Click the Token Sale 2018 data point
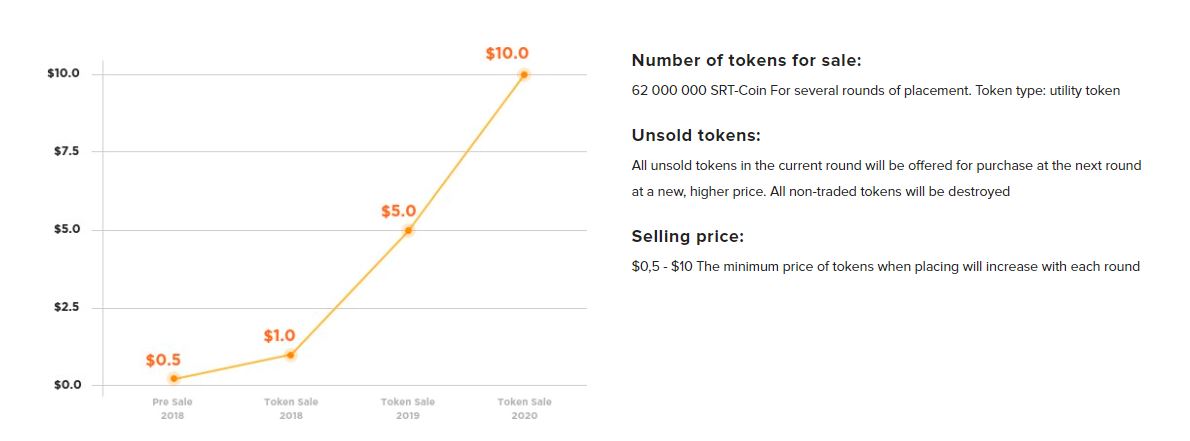The height and width of the screenshot is (441, 1190). click(x=291, y=355)
